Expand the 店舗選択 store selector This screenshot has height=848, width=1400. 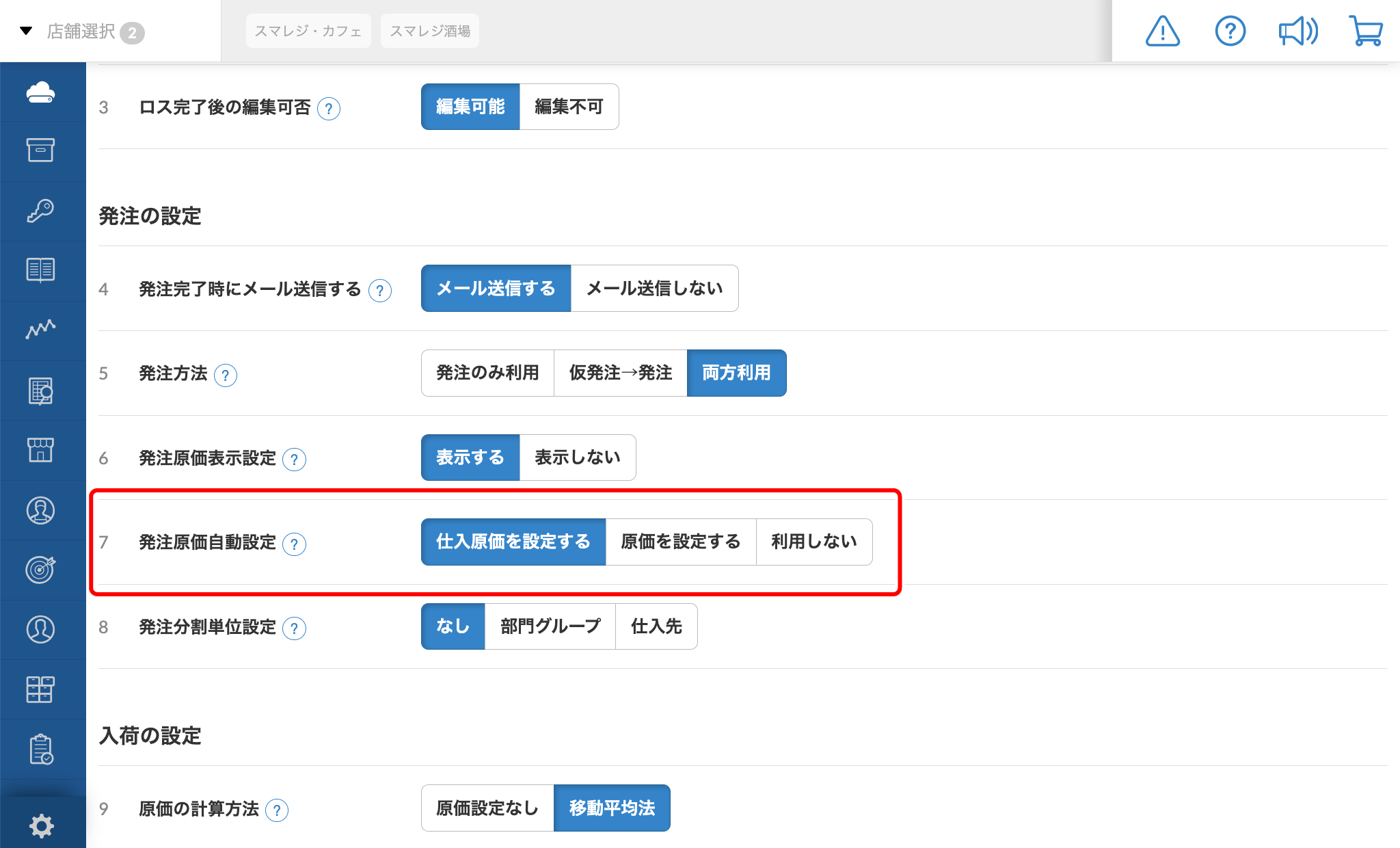point(82,31)
